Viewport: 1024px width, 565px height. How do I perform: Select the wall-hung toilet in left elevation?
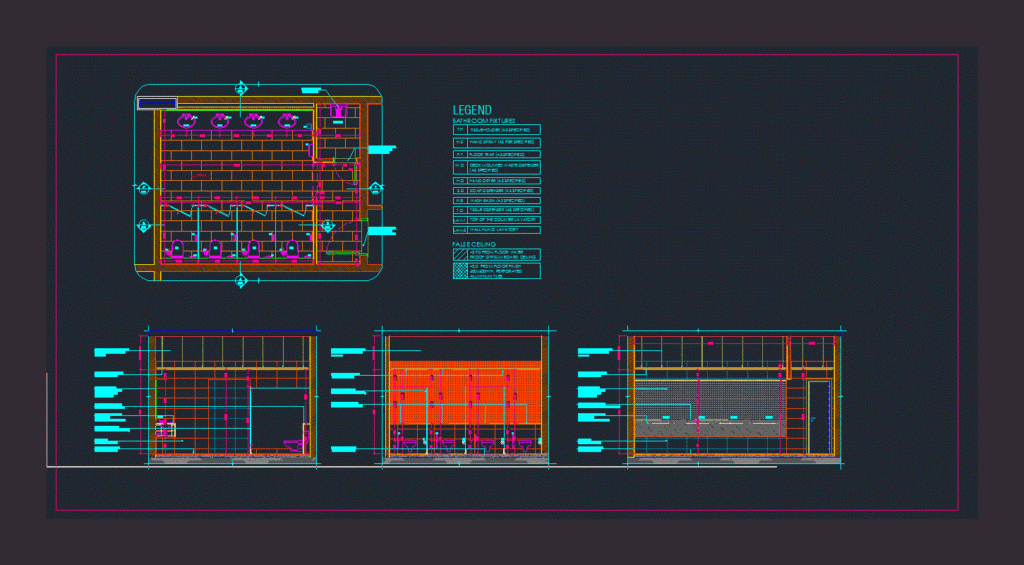coord(295,445)
